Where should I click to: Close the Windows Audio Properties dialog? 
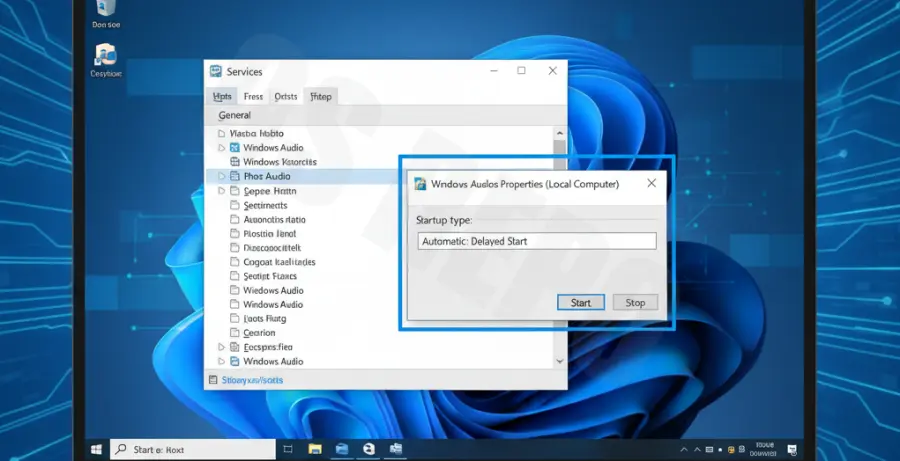651,183
